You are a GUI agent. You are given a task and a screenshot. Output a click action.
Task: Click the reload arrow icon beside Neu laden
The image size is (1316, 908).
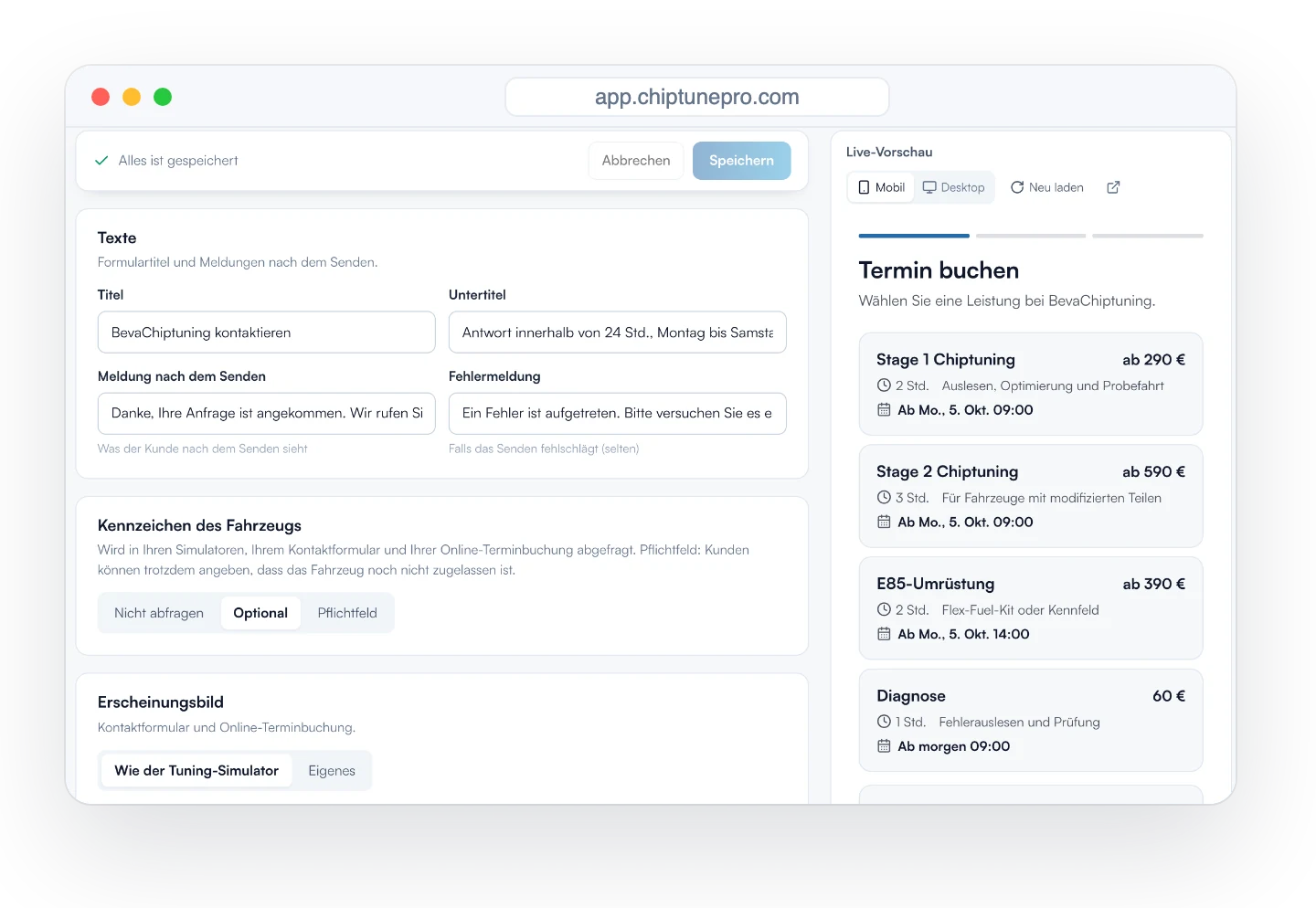(x=1017, y=187)
